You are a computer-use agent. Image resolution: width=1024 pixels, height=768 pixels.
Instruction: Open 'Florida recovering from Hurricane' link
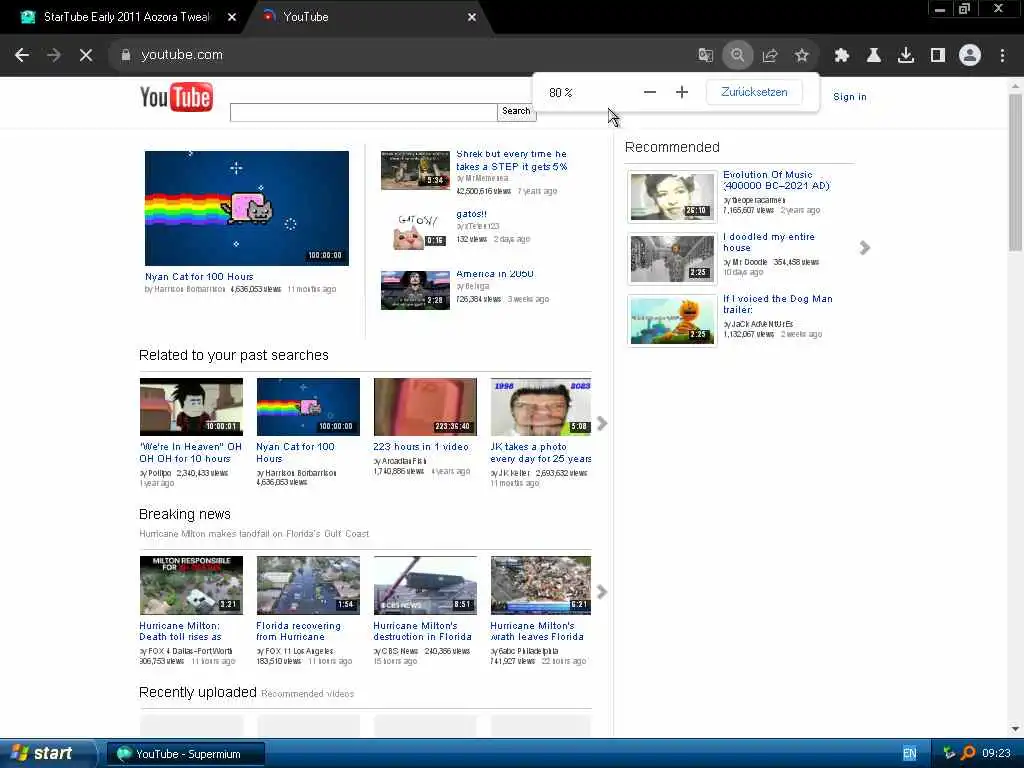tap(298, 632)
